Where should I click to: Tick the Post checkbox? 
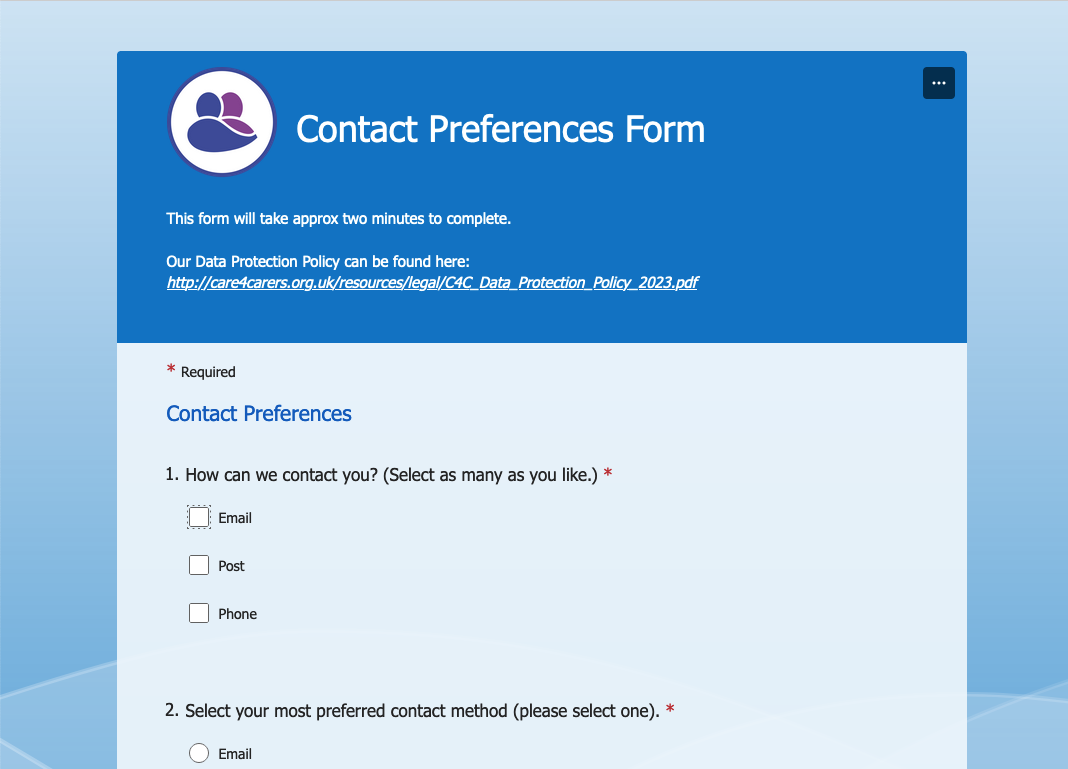pyautogui.click(x=199, y=565)
